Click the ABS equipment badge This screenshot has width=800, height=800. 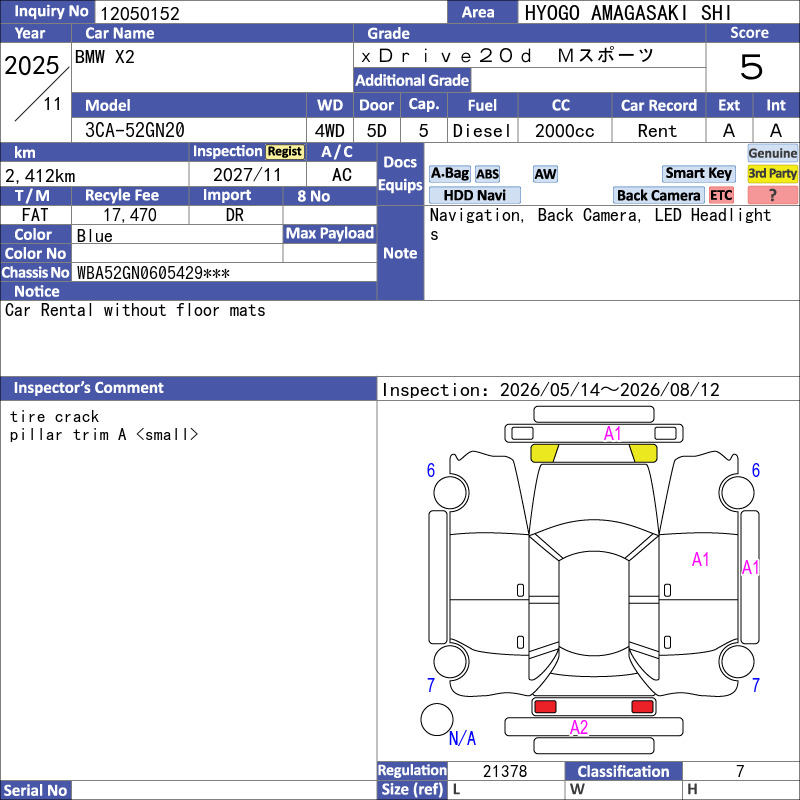coord(487,174)
